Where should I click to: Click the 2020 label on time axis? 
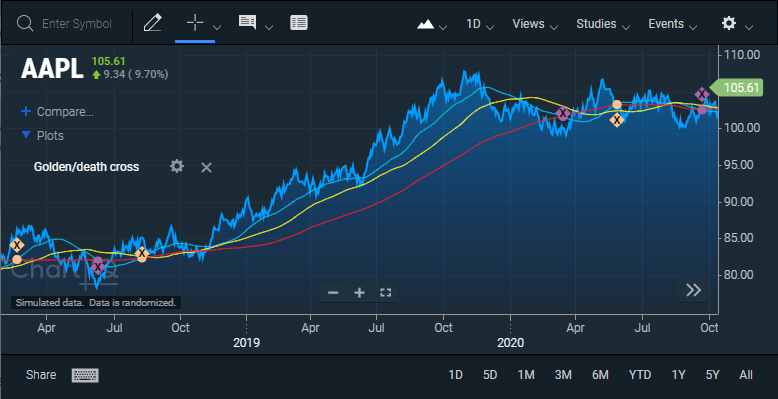coord(511,342)
